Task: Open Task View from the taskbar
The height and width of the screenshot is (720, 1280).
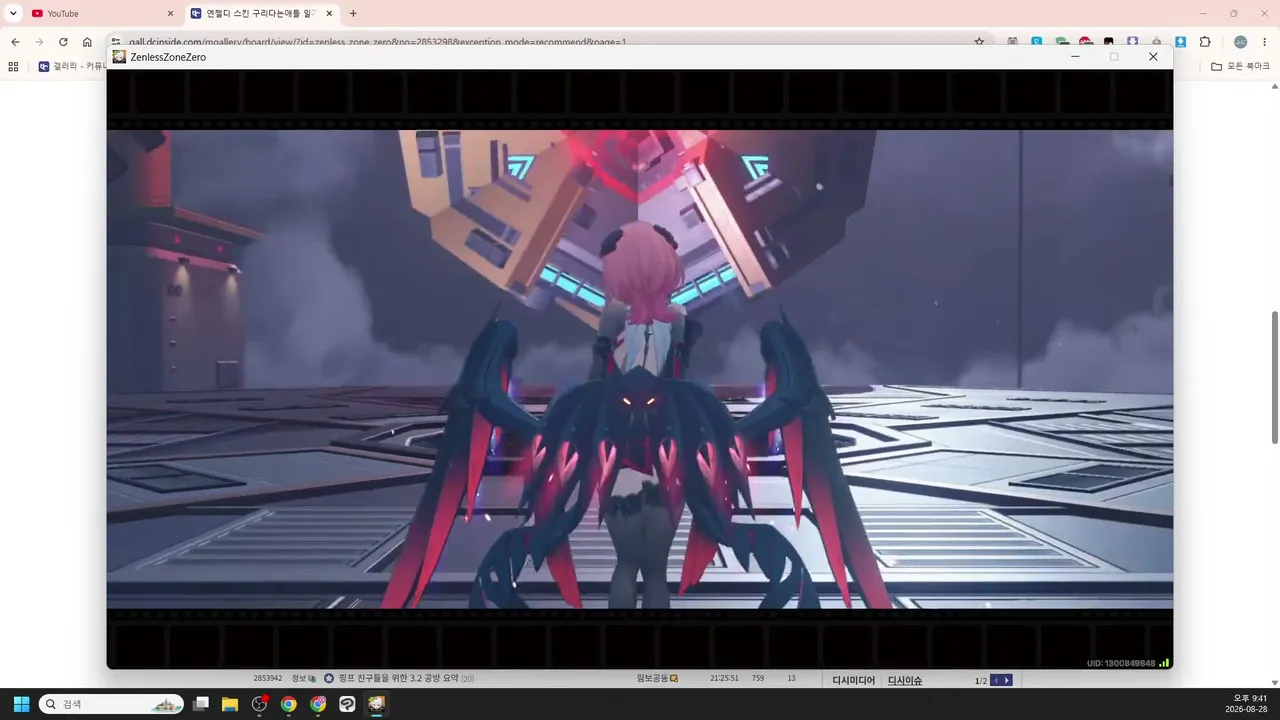Action: click(x=201, y=704)
